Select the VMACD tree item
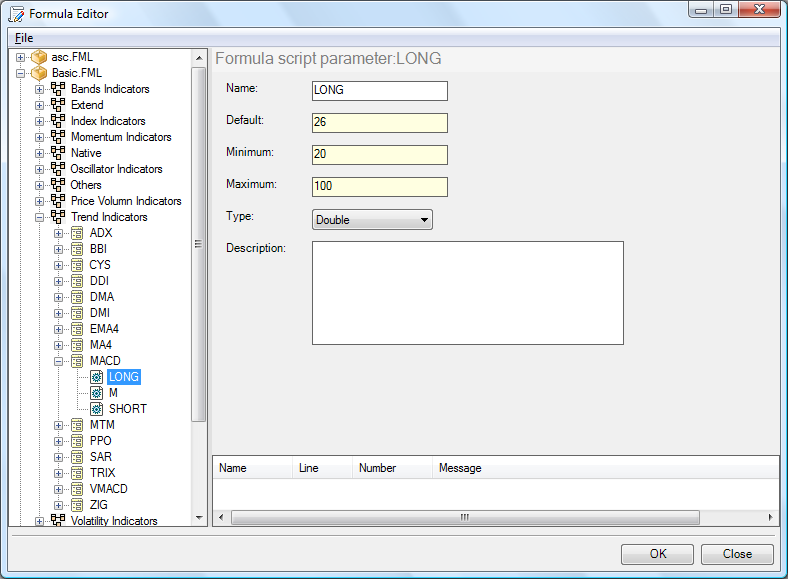Viewport: 788px width, 579px height. coord(109,489)
